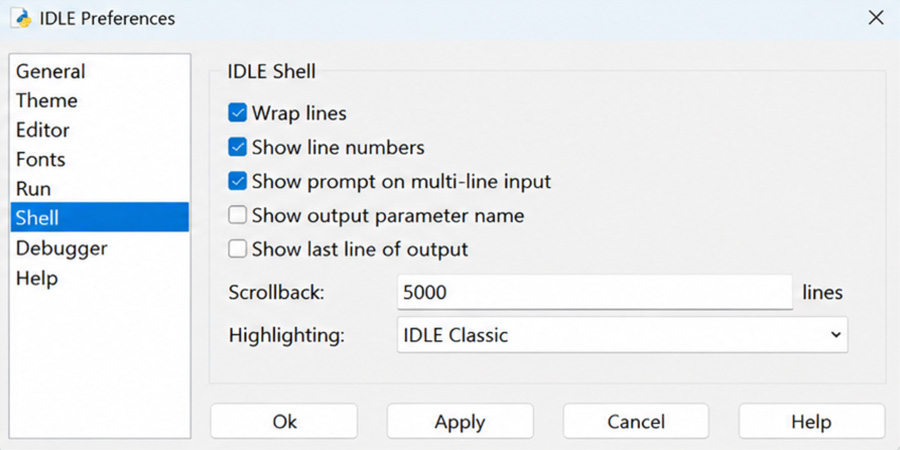Click the Apply button
Image resolution: width=900 pixels, height=450 pixels.
pyautogui.click(x=460, y=421)
